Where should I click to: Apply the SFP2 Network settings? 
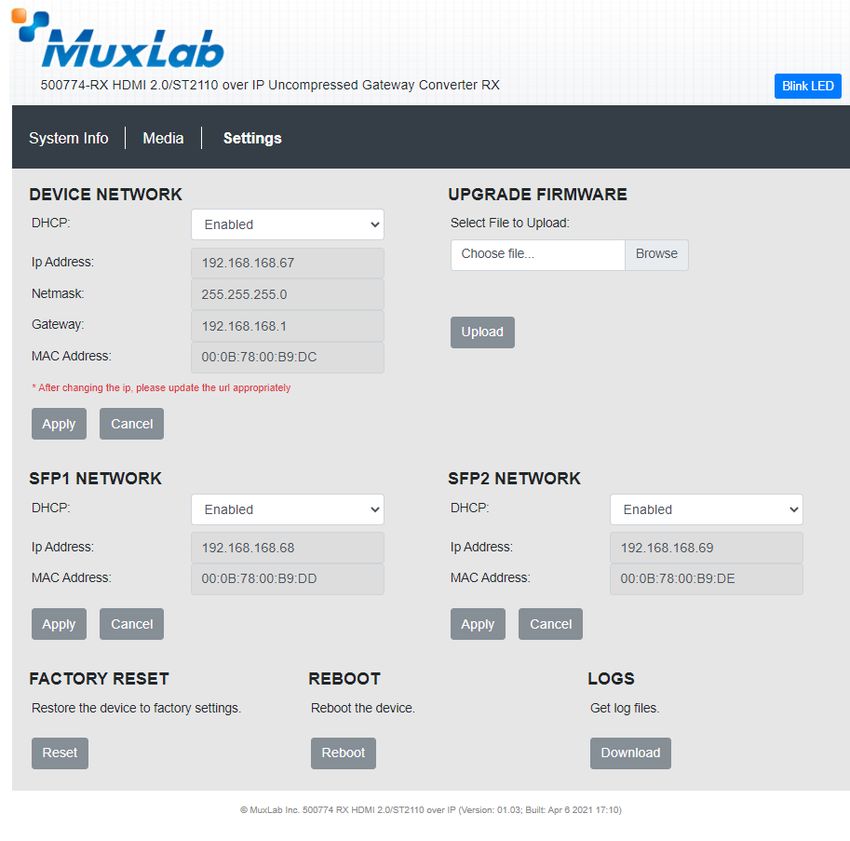tap(478, 624)
